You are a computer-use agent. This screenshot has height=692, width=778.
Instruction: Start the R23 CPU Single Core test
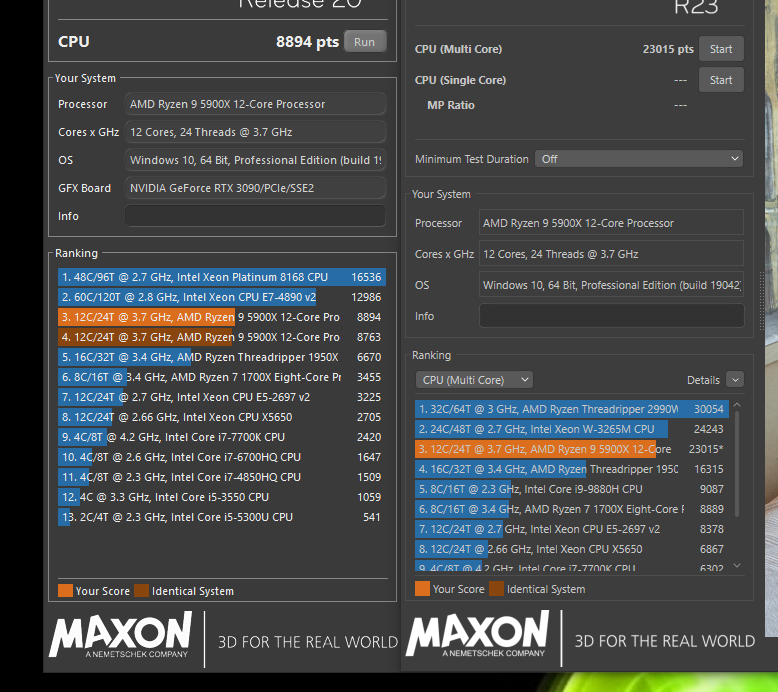click(x=720, y=80)
